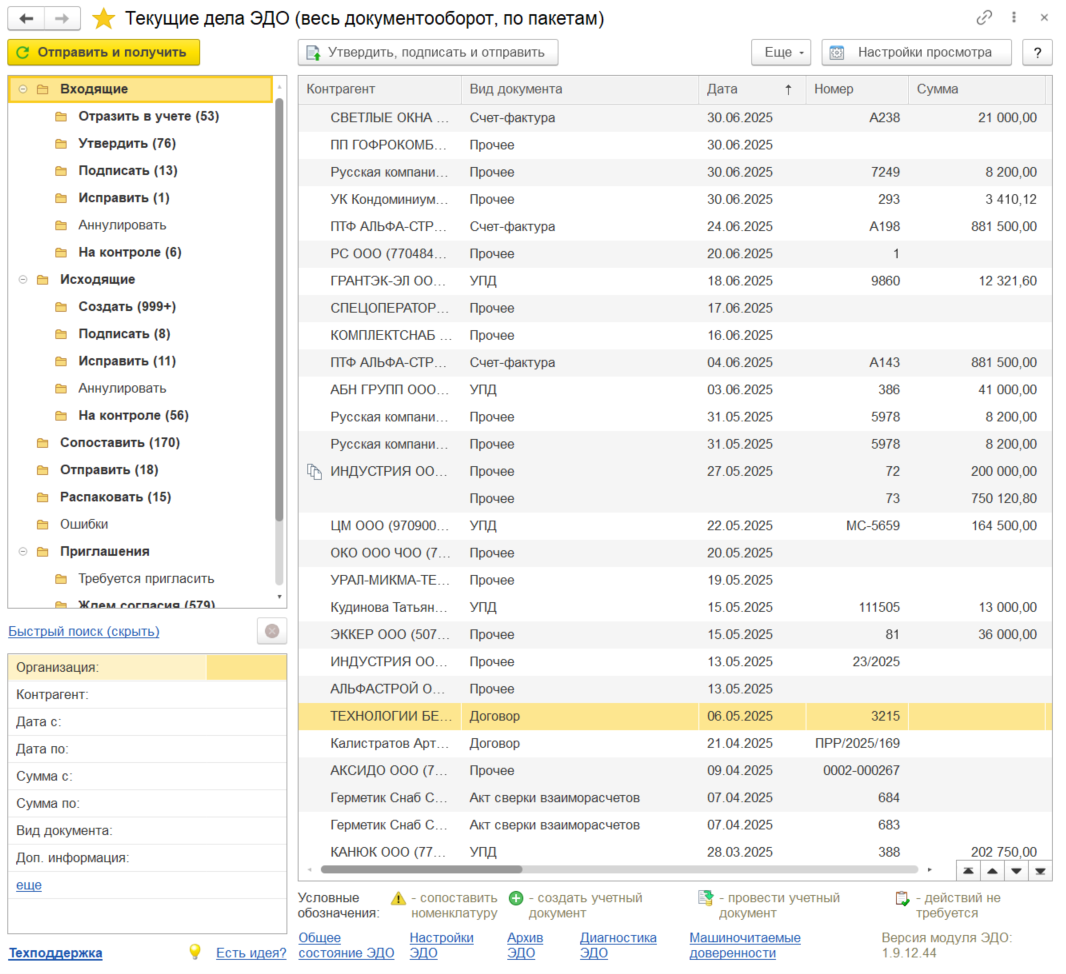Open the Архив ЭДО link

(525, 945)
